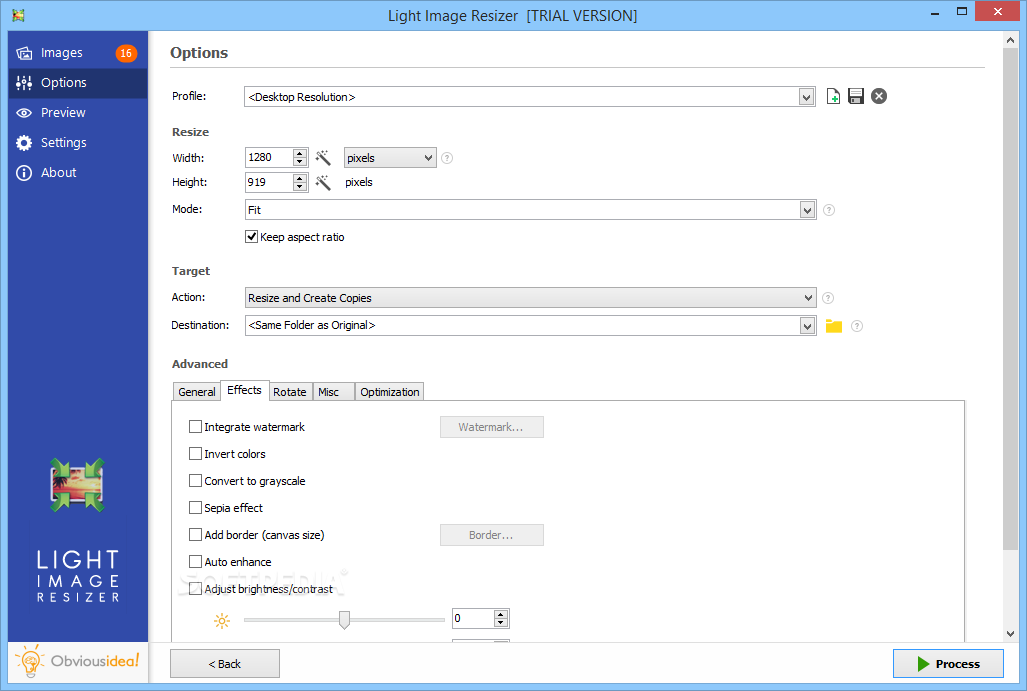Viewport: 1027px width, 691px height.
Task: Click the brightness value input field
Action: (x=473, y=618)
